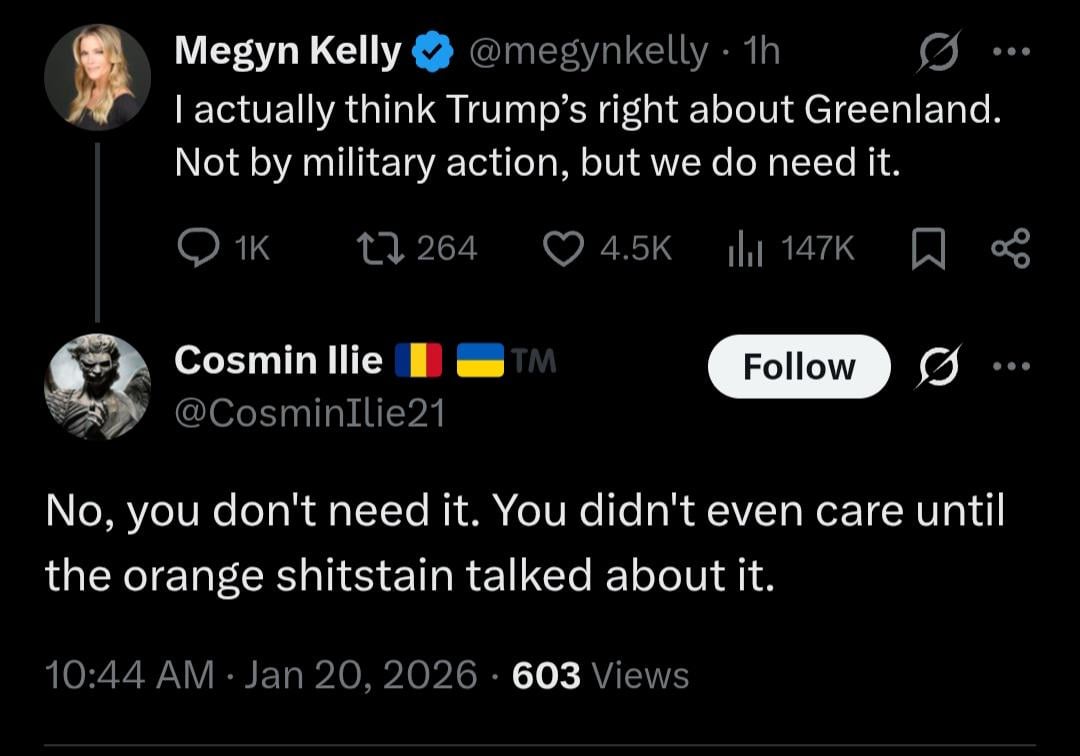Repost Megyn Kelly's tweet with 264 reposts
This screenshot has width=1080, height=756.
coord(380,248)
